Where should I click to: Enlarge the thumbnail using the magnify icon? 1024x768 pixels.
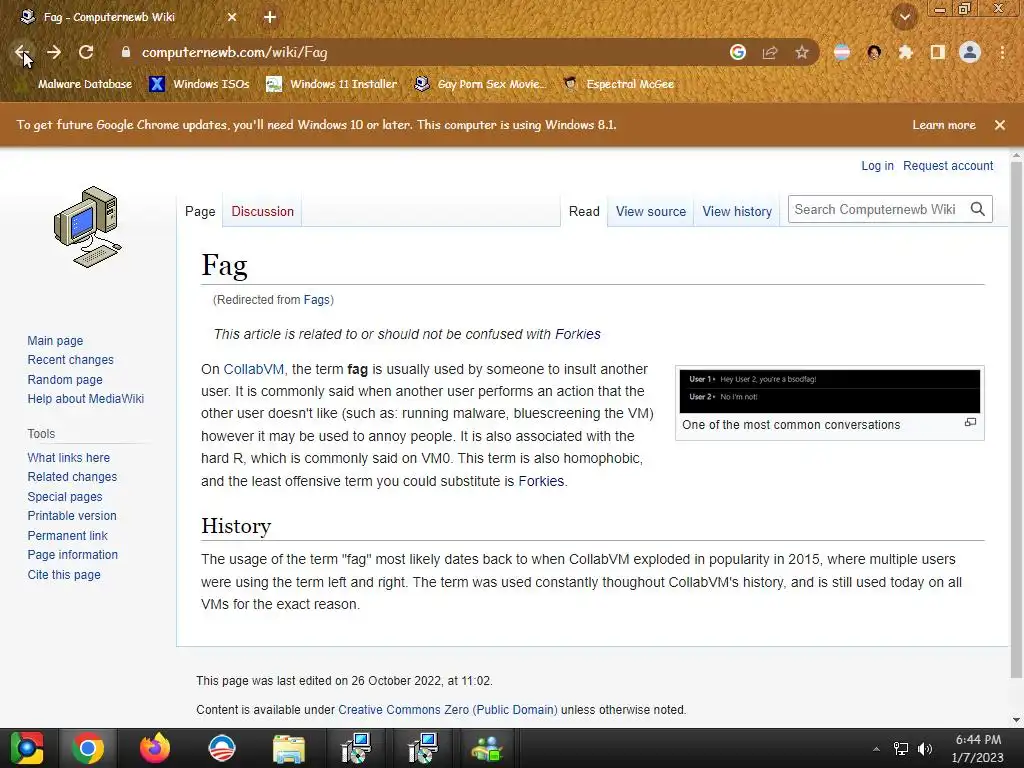point(970,423)
